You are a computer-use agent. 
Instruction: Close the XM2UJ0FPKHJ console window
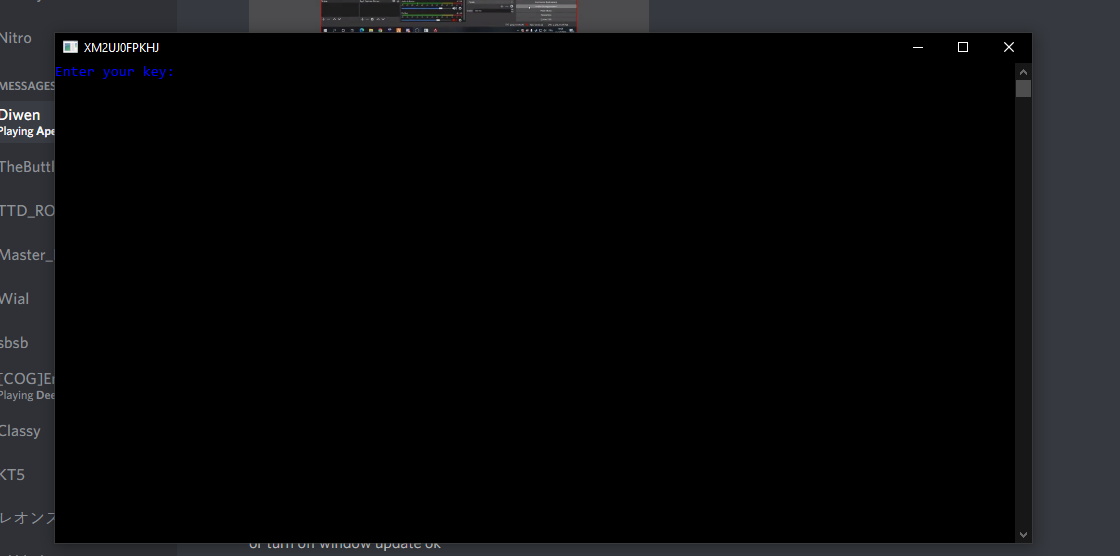coord(1009,47)
